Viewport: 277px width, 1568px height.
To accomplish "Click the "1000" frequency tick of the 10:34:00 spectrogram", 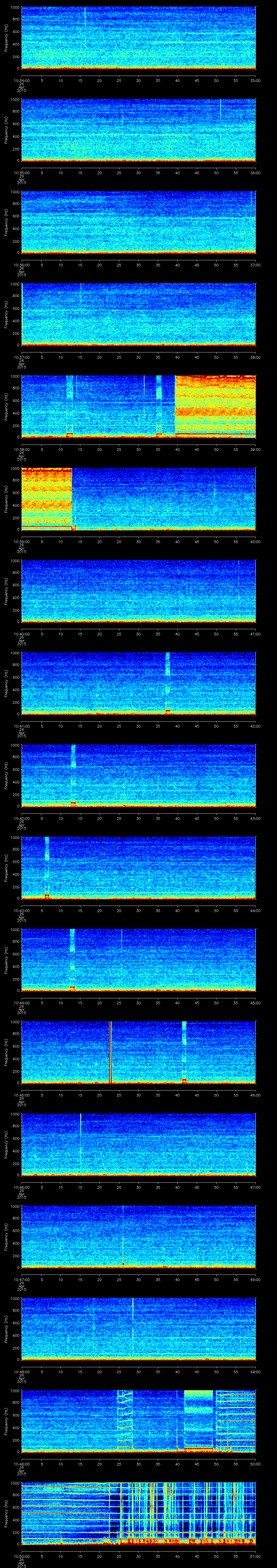I will (15, 8).
